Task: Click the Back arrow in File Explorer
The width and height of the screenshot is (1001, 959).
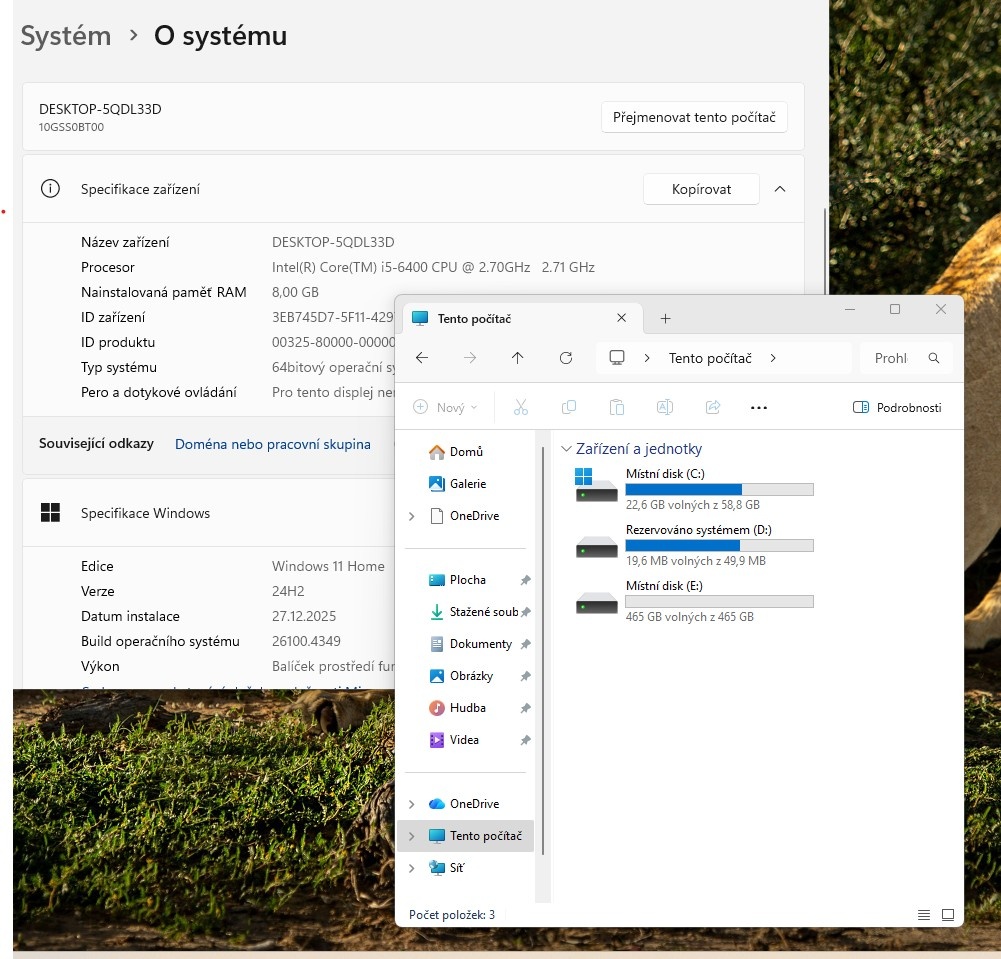Action: point(422,358)
